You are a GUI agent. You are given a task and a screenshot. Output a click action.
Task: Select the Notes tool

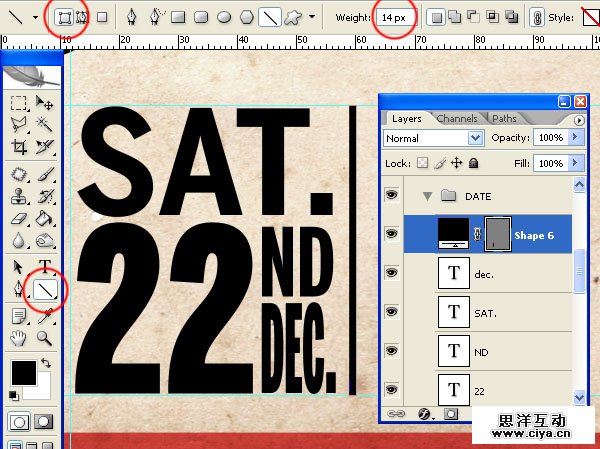pyautogui.click(x=18, y=317)
